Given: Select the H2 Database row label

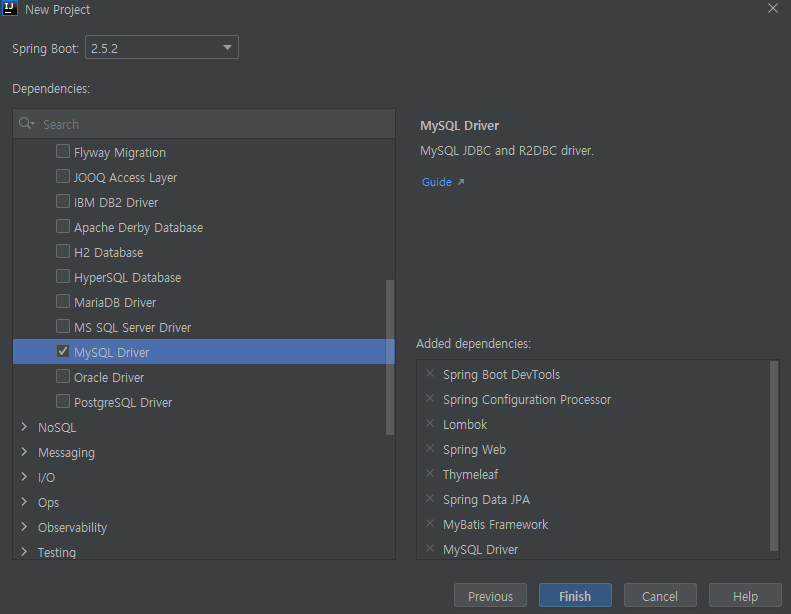Looking at the screenshot, I should (108, 252).
